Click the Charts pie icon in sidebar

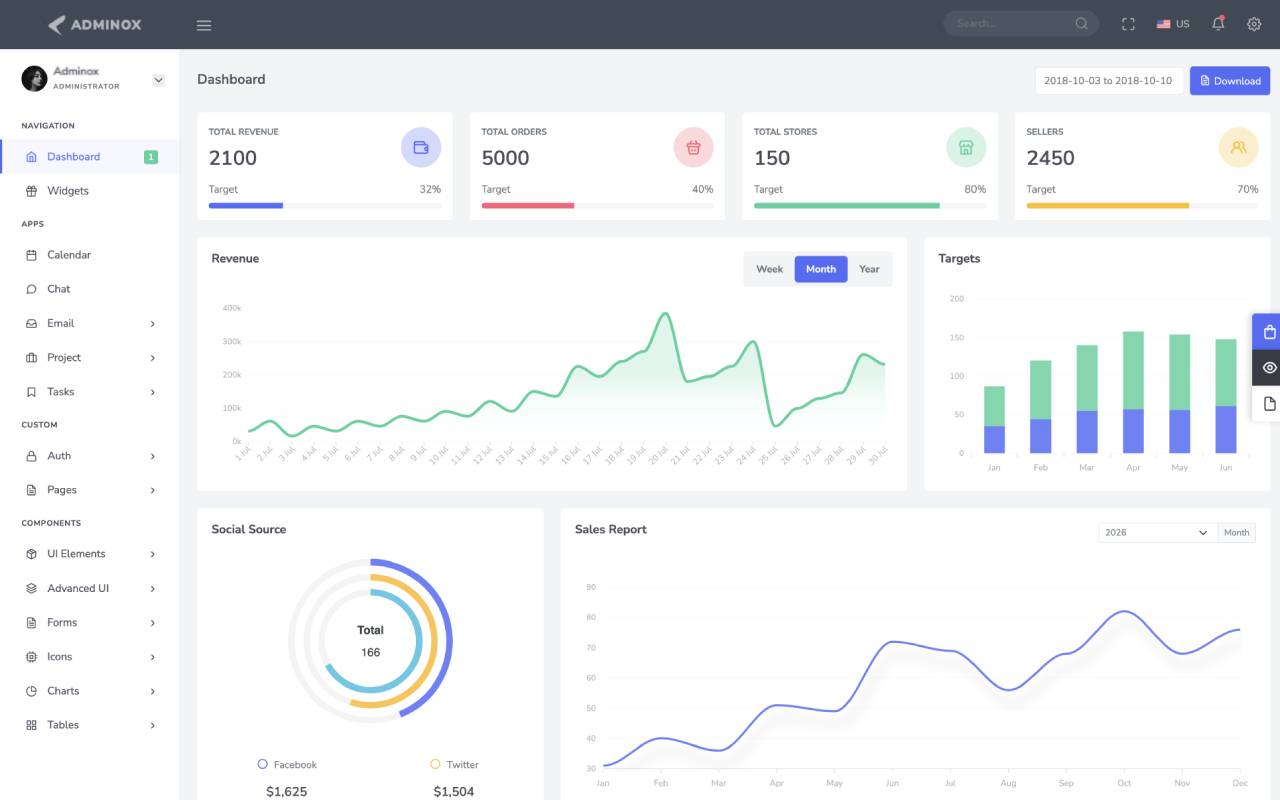(31, 691)
